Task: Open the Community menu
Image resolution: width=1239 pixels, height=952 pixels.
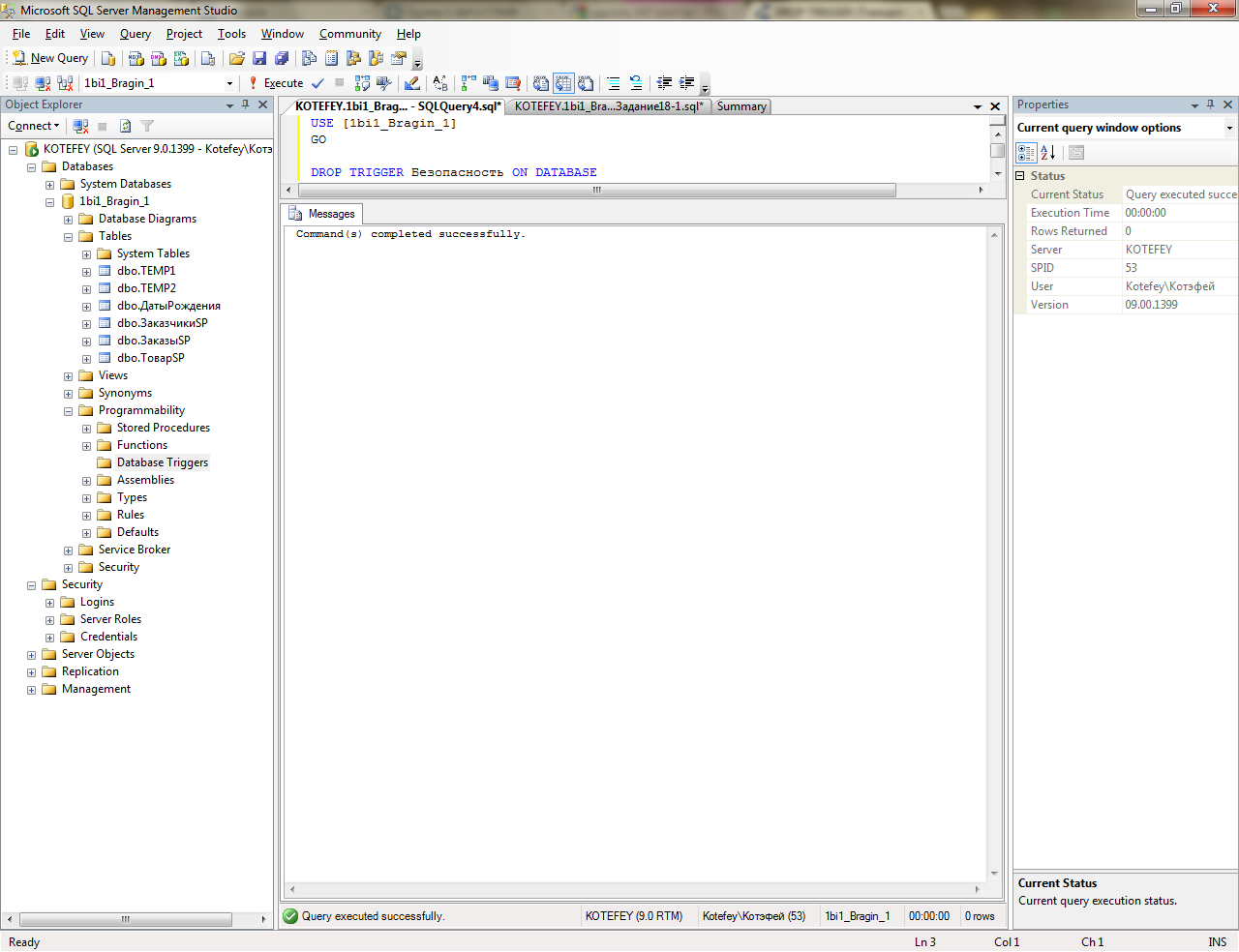Action: 350,34
